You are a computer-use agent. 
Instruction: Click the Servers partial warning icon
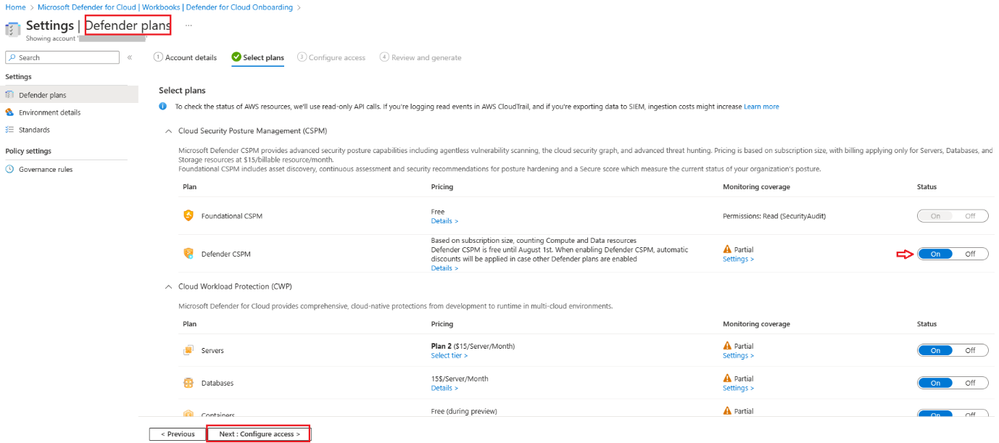(727, 346)
